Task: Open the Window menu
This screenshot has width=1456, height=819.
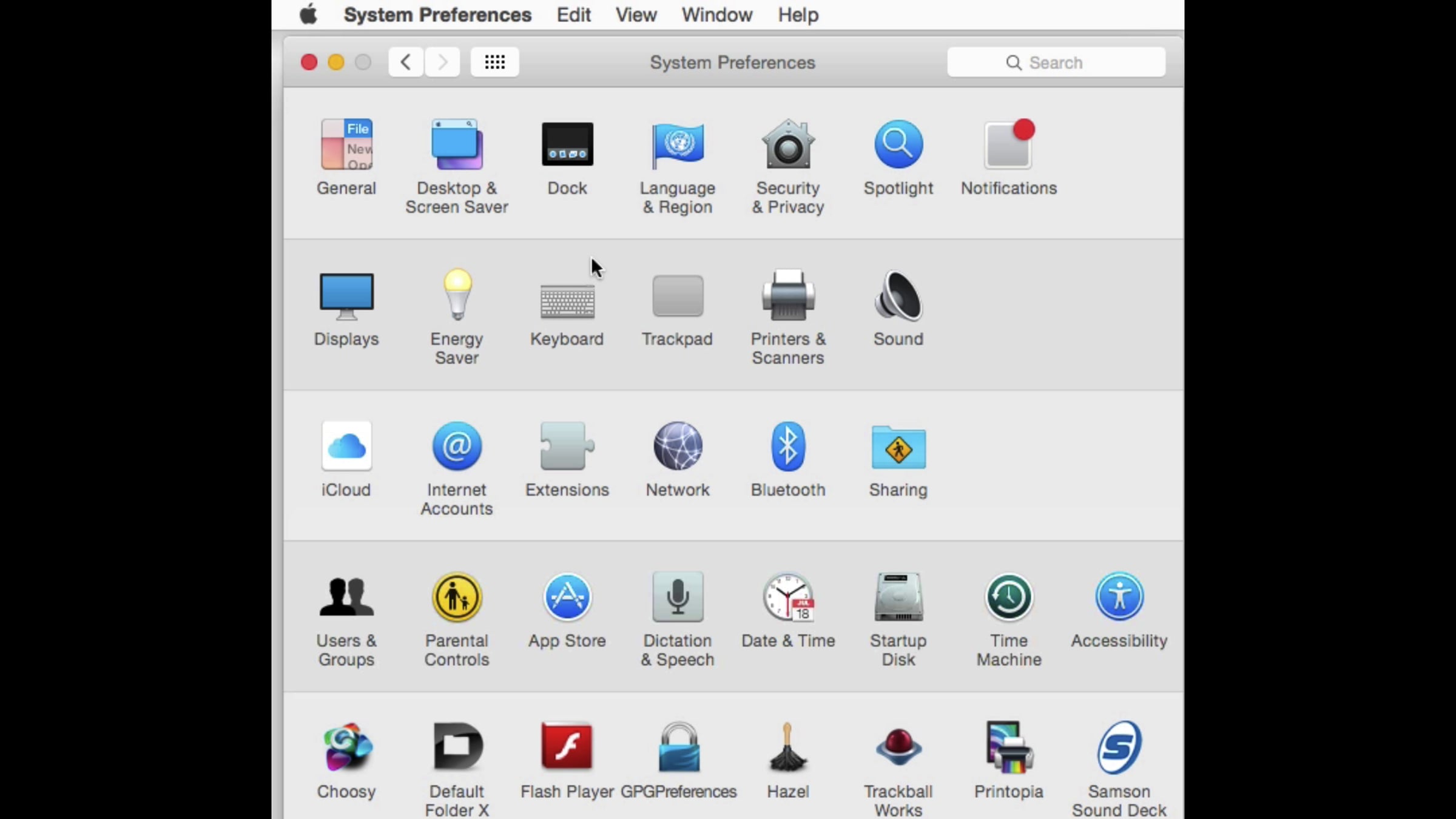Action: pyautogui.click(x=716, y=15)
